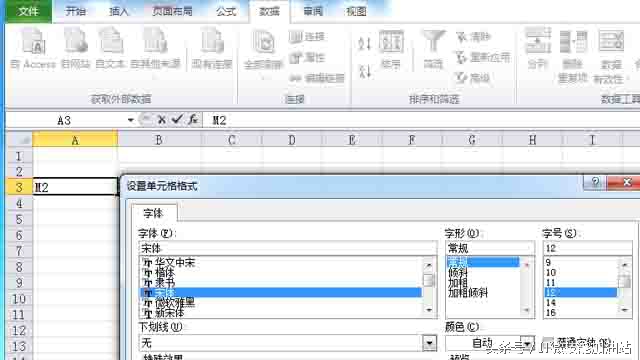Click the Data Validation (数据有效性) icon
Image resolution: width=640 pixels, height=360 pixels.
tap(611, 42)
